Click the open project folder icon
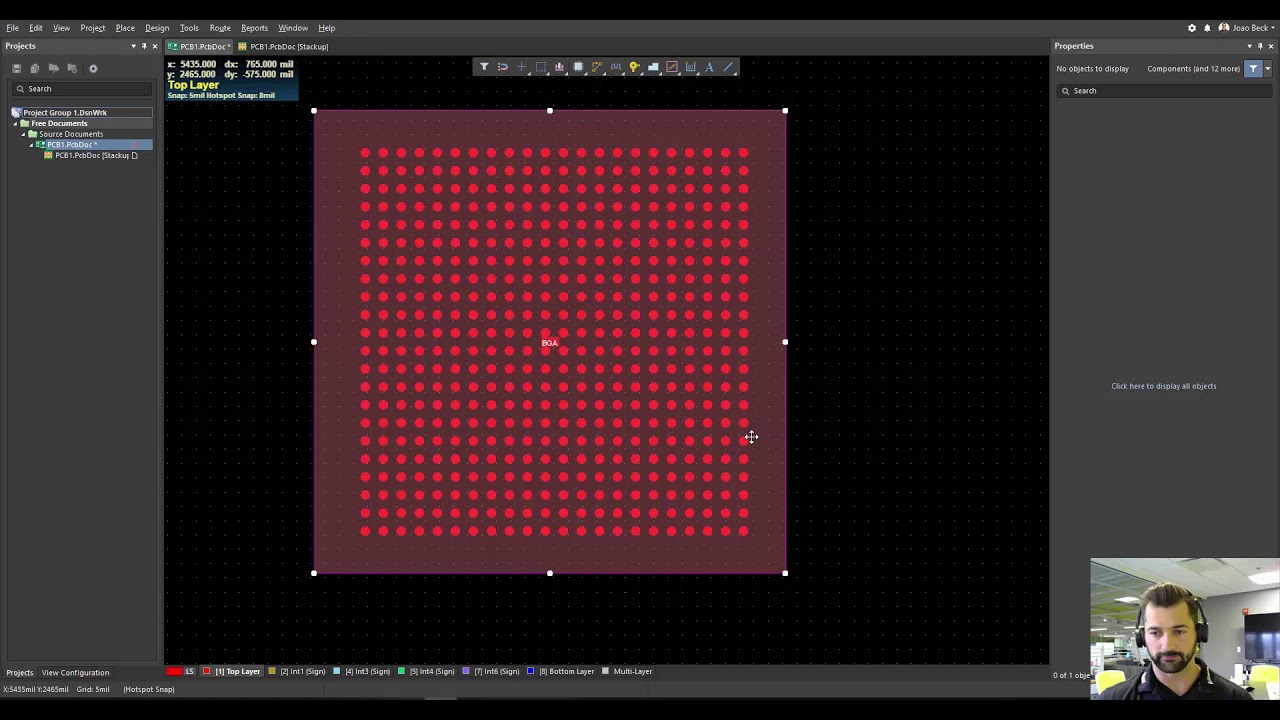1280x720 pixels. tap(54, 68)
